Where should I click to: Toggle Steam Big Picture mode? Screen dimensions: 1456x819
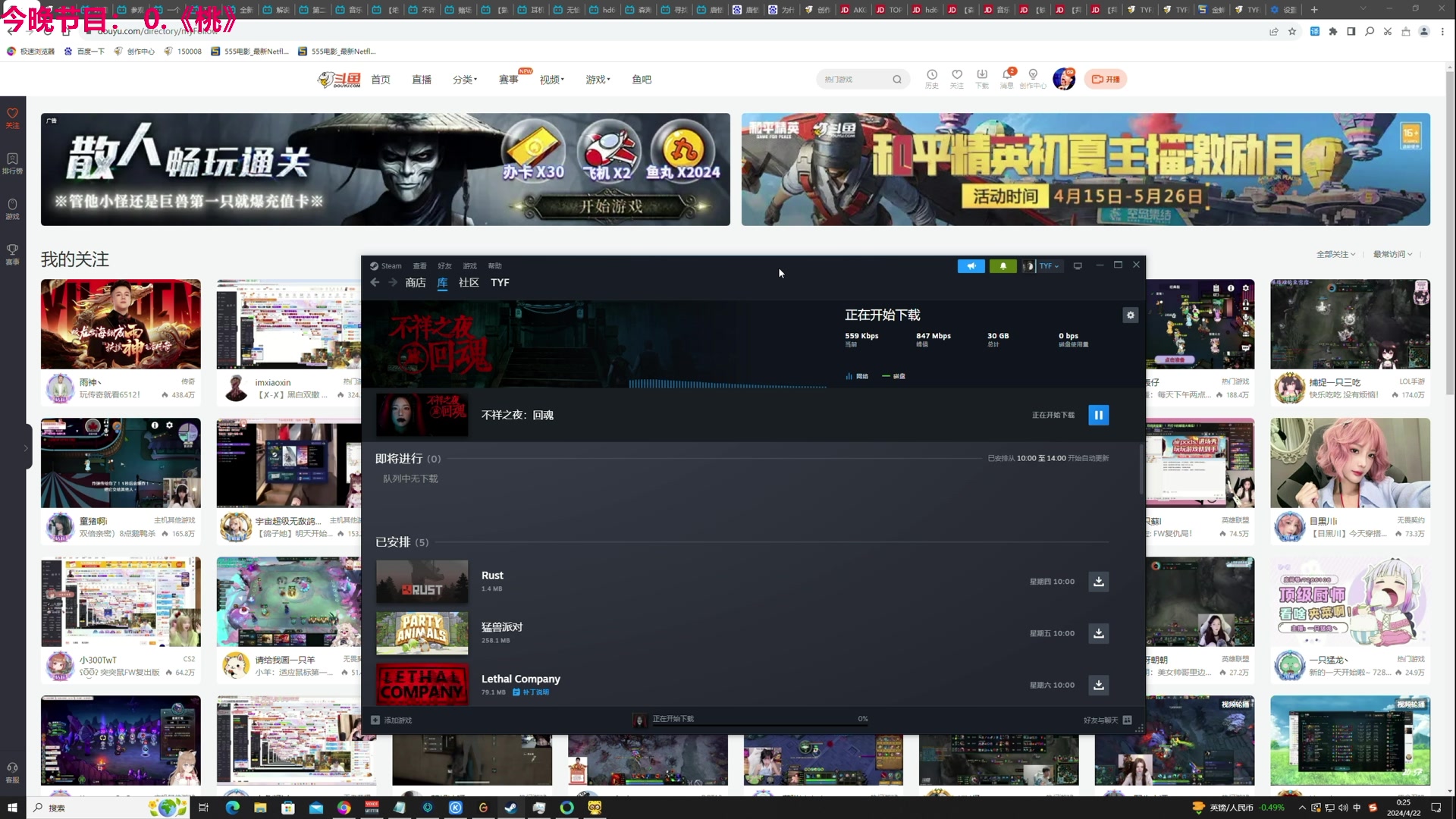tap(1077, 265)
